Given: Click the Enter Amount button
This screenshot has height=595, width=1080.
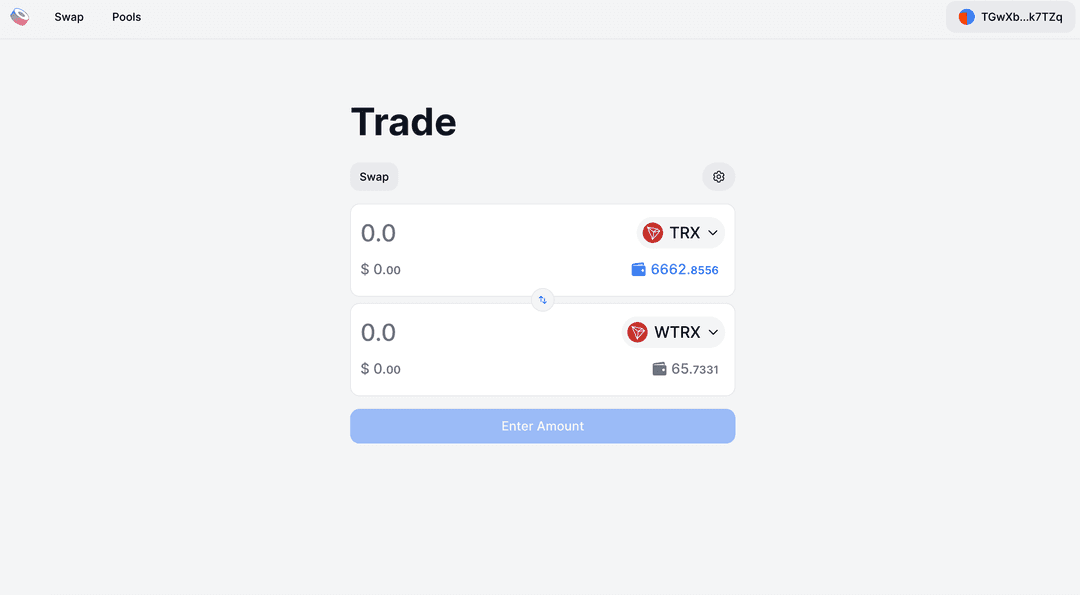Looking at the screenshot, I should click(x=542, y=426).
